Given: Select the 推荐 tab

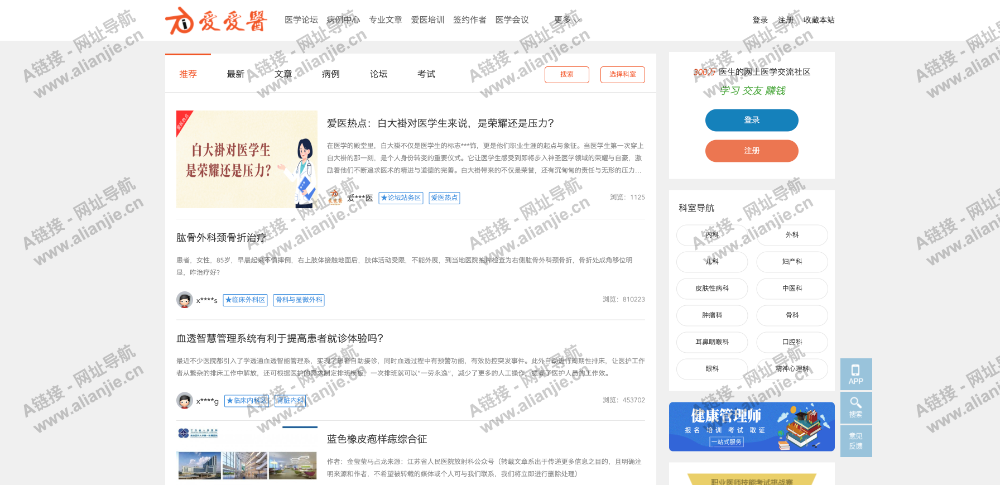Looking at the screenshot, I should pos(188,74).
